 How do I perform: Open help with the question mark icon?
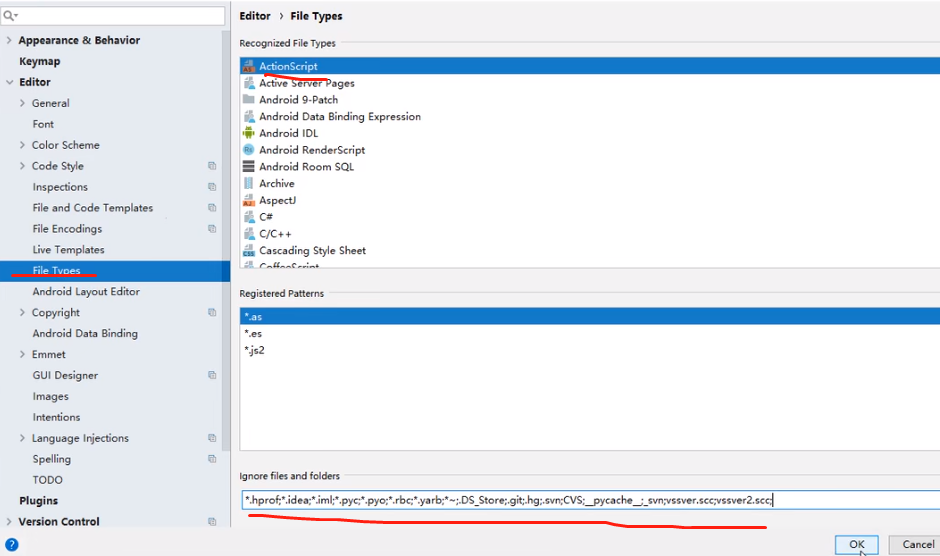(x=11, y=545)
